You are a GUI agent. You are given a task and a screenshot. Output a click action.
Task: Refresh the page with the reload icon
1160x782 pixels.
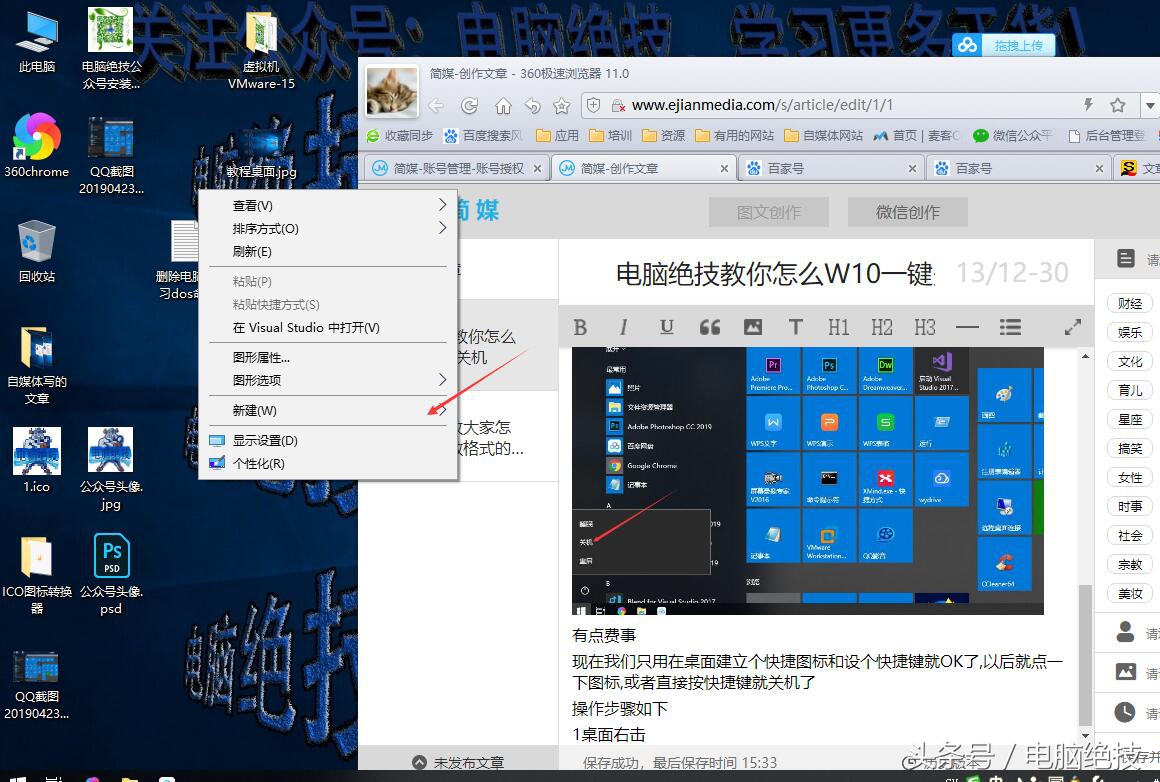[x=470, y=104]
